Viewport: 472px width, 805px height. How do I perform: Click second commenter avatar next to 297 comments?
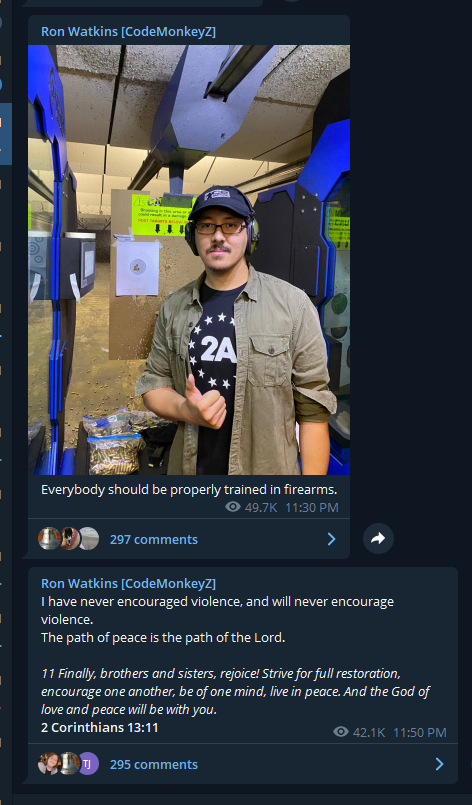pos(69,539)
